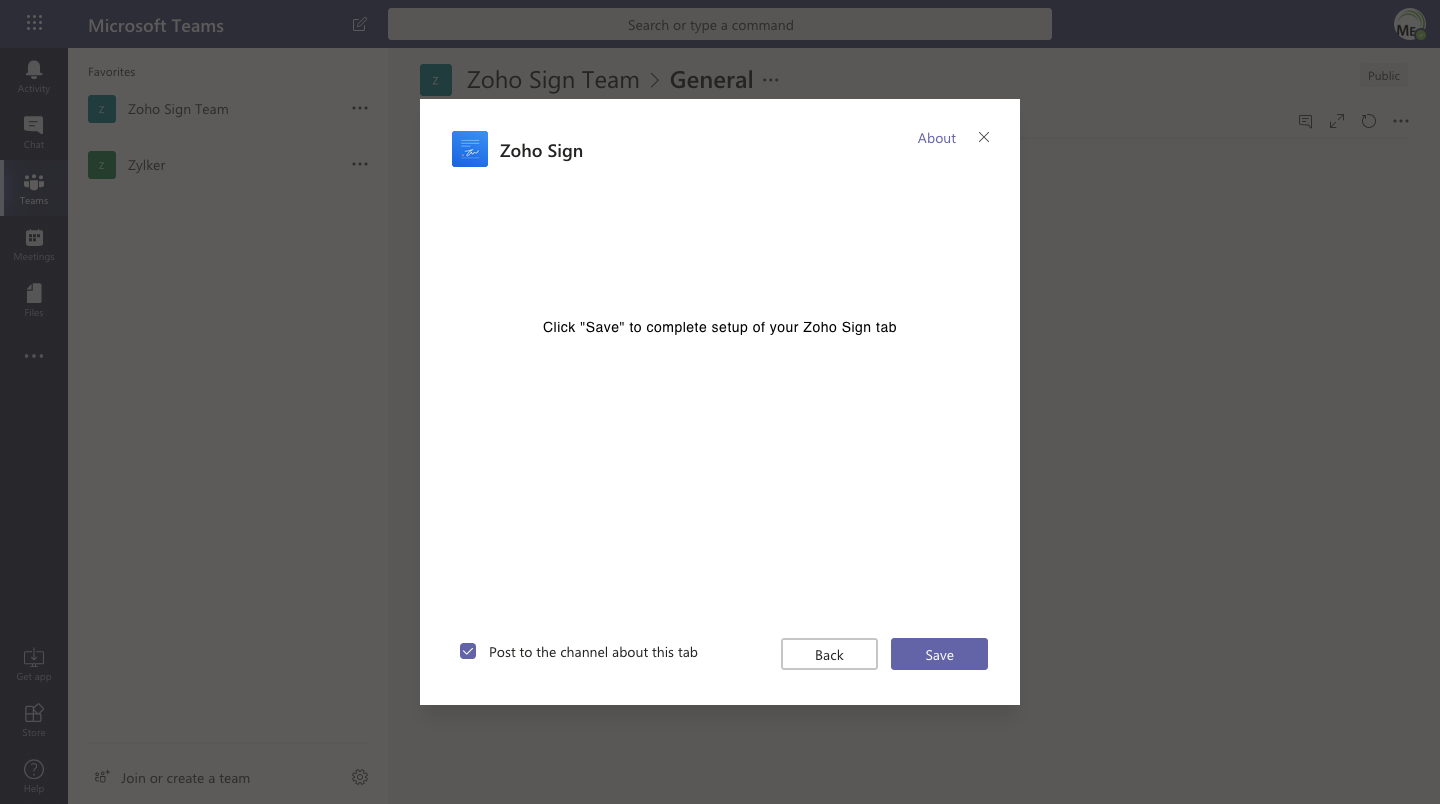The width and height of the screenshot is (1440, 804).
Task: Click Join or create a team
Action: pos(185,778)
